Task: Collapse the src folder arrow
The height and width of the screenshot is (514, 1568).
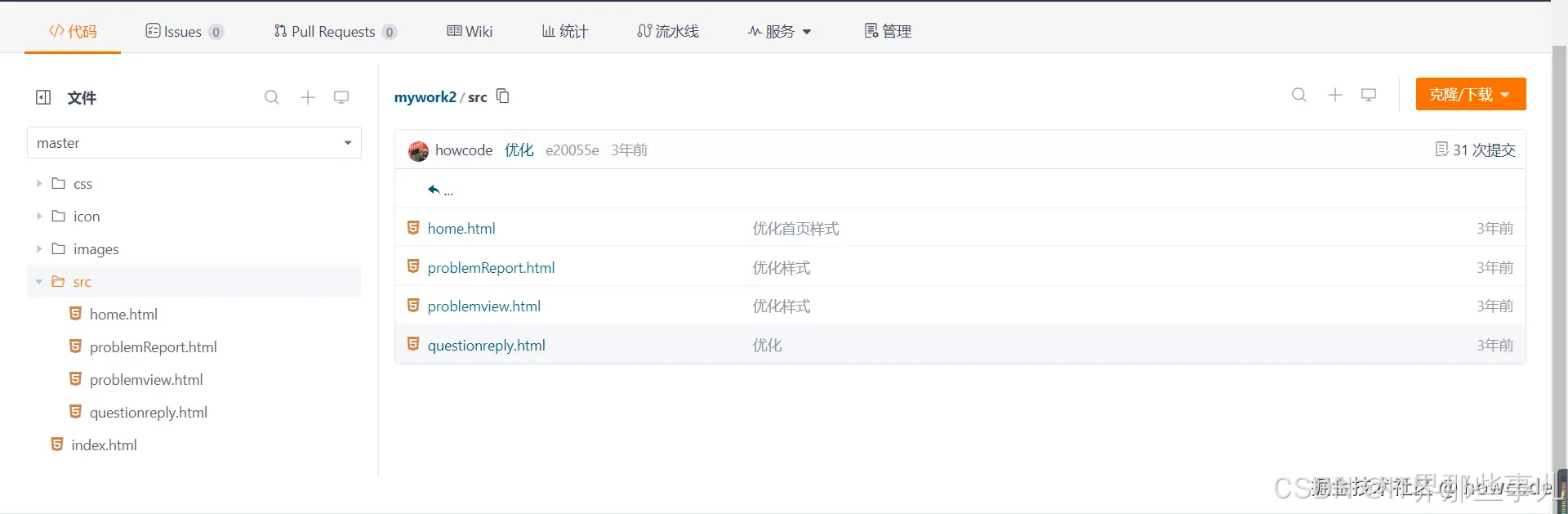Action: click(x=38, y=282)
